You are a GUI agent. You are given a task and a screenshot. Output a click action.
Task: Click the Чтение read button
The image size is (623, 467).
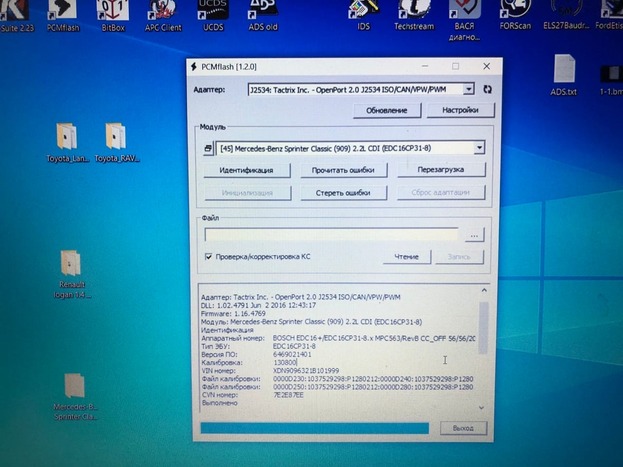point(406,257)
